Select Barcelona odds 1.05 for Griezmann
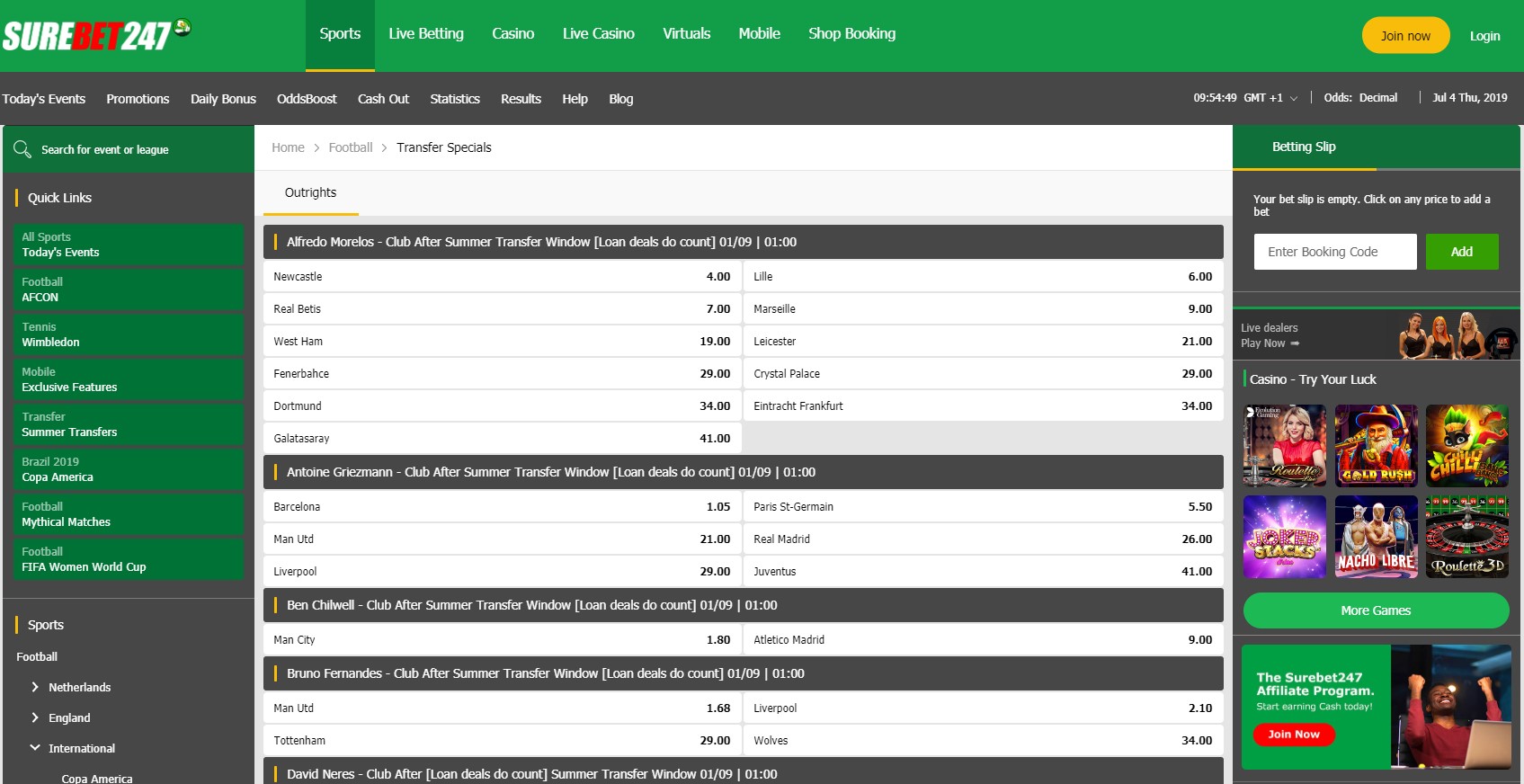1524x784 pixels. tap(503, 507)
